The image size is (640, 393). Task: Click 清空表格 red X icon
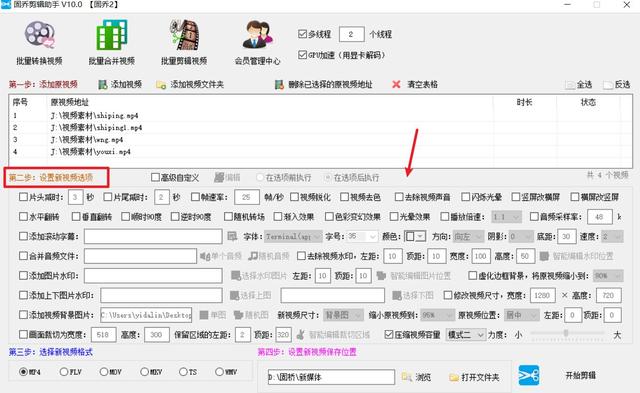[x=396, y=84]
